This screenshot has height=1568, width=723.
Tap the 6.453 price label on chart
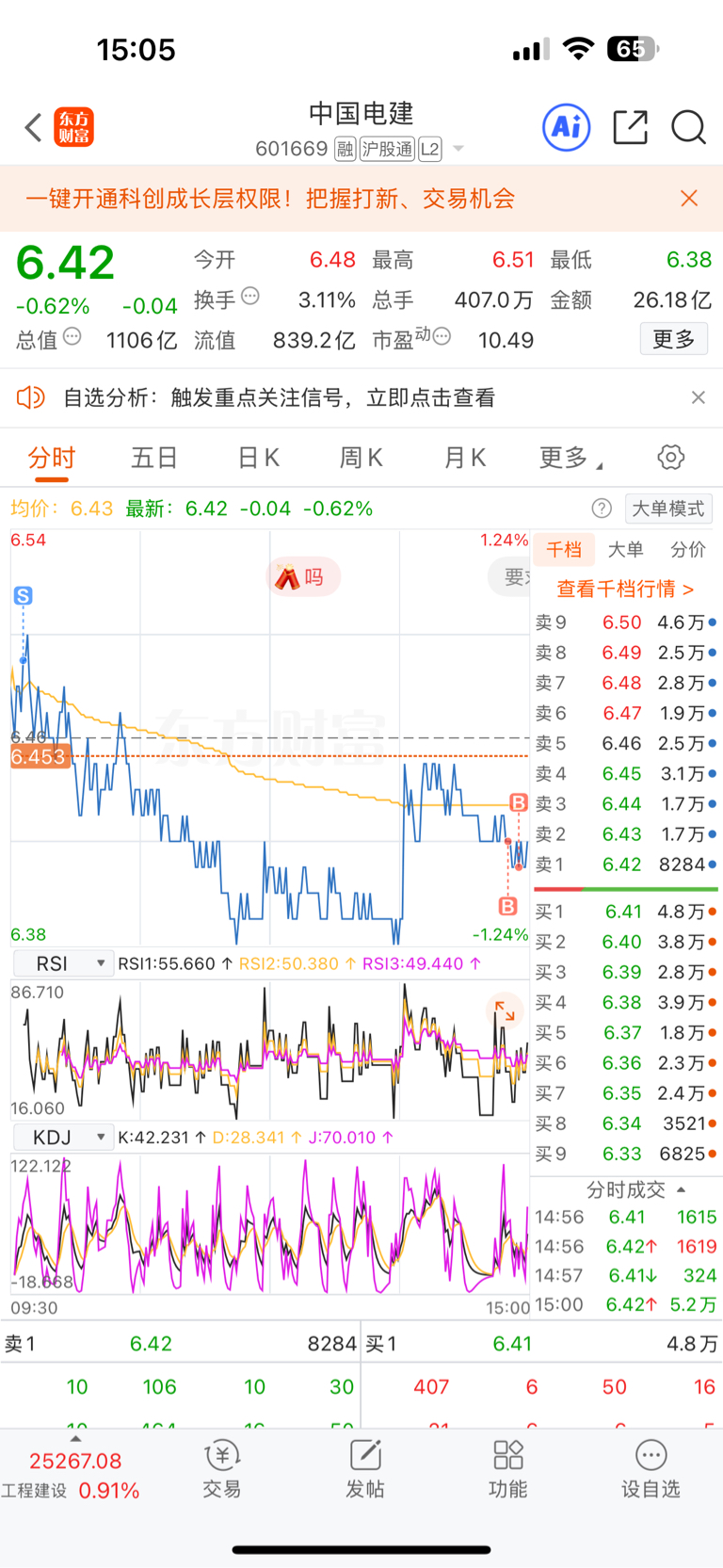(40, 756)
